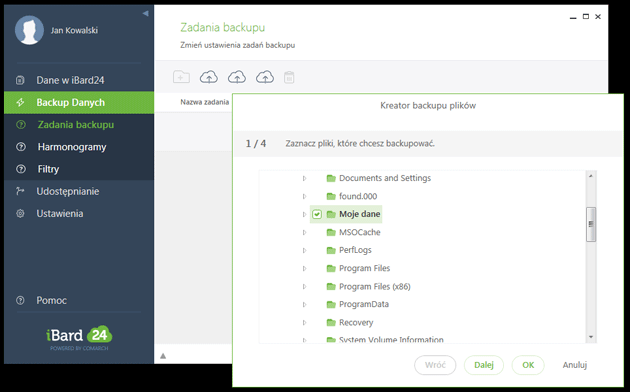Click the cloud upload icon beside the trash icon
Image resolution: width=630 pixels, height=392 pixels.
click(x=265, y=77)
